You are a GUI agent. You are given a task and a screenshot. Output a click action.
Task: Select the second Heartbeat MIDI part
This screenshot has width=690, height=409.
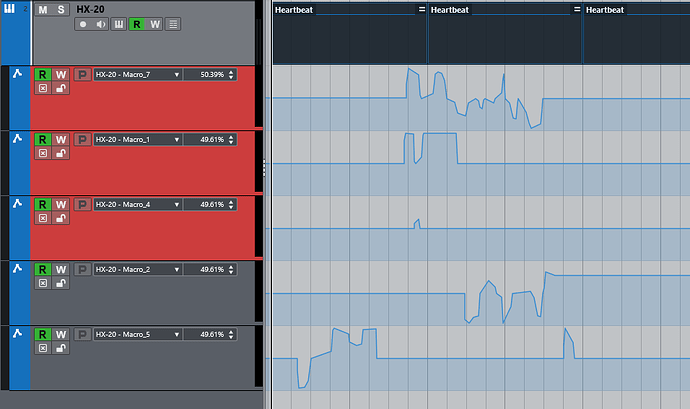click(x=506, y=33)
